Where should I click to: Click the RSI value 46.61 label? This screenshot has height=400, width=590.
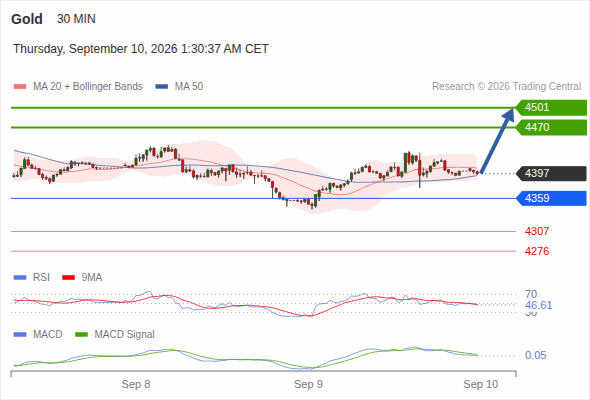click(x=538, y=305)
